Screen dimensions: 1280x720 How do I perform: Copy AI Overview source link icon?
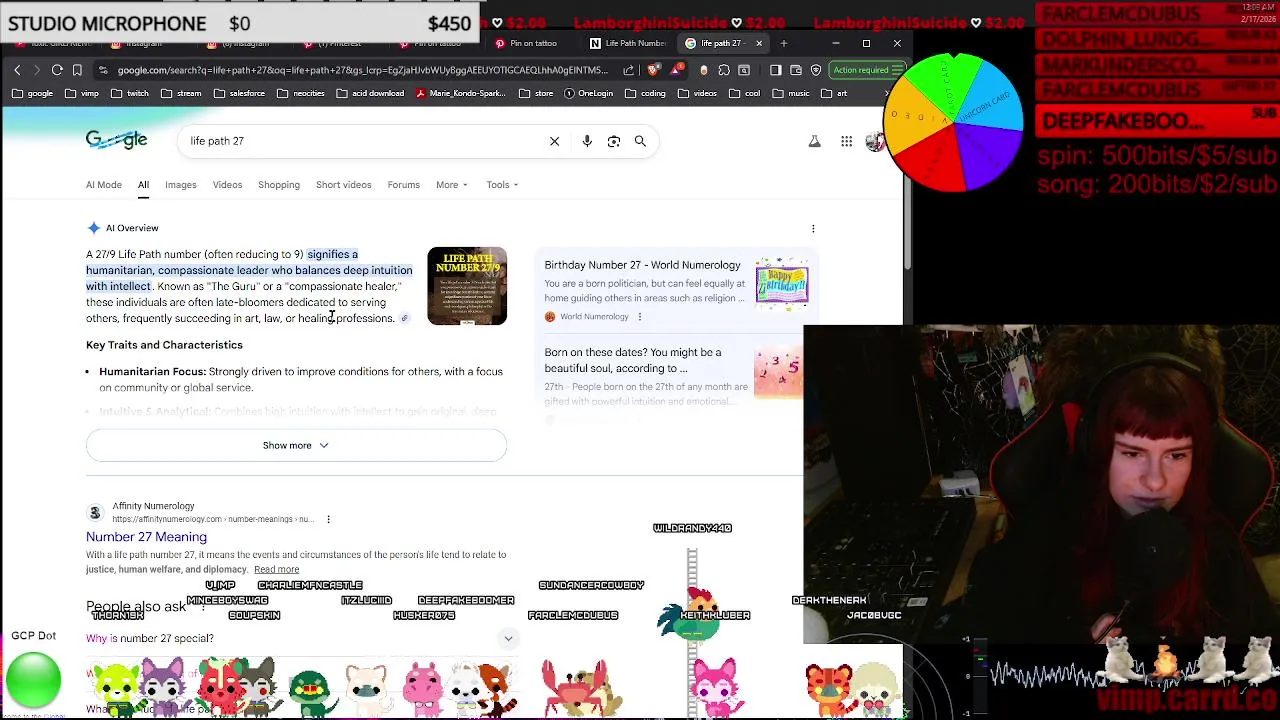(x=404, y=318)
